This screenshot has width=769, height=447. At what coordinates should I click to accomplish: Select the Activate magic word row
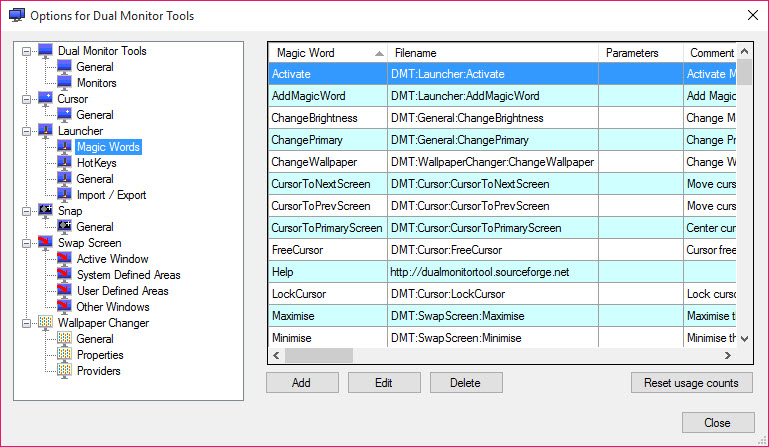pyautogui.click(x=502, y=74)
